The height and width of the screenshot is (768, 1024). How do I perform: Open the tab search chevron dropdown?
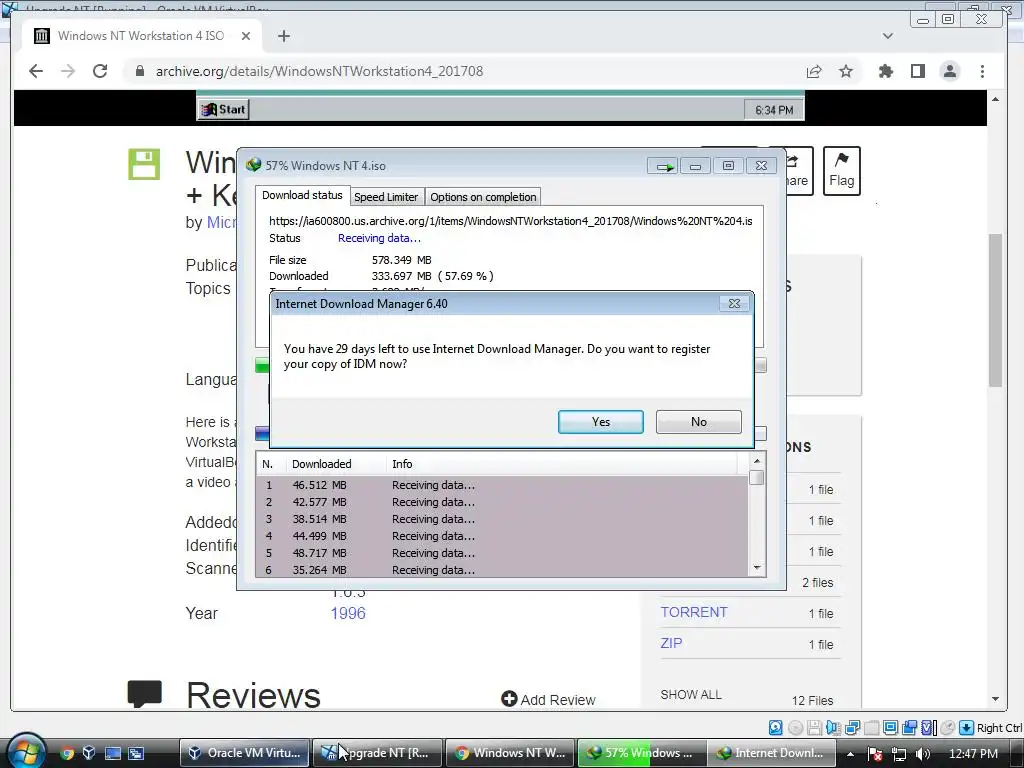coord(888,36)
